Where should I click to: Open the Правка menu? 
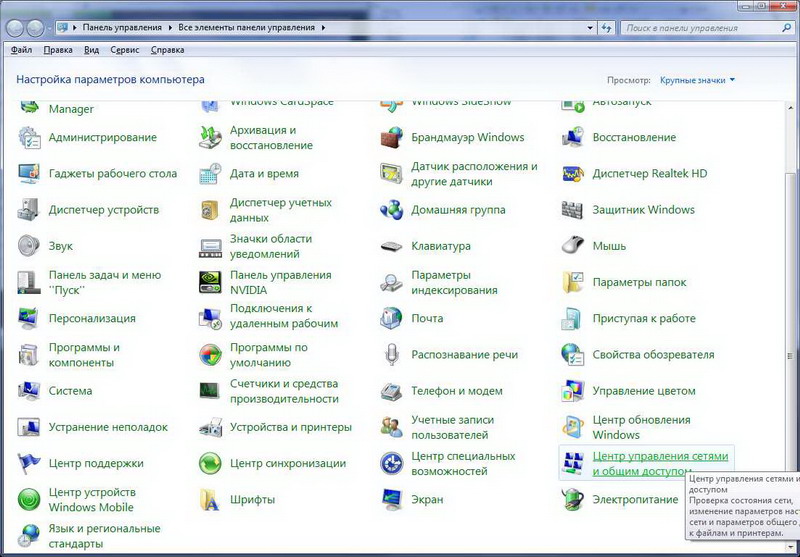coord(58,50)
